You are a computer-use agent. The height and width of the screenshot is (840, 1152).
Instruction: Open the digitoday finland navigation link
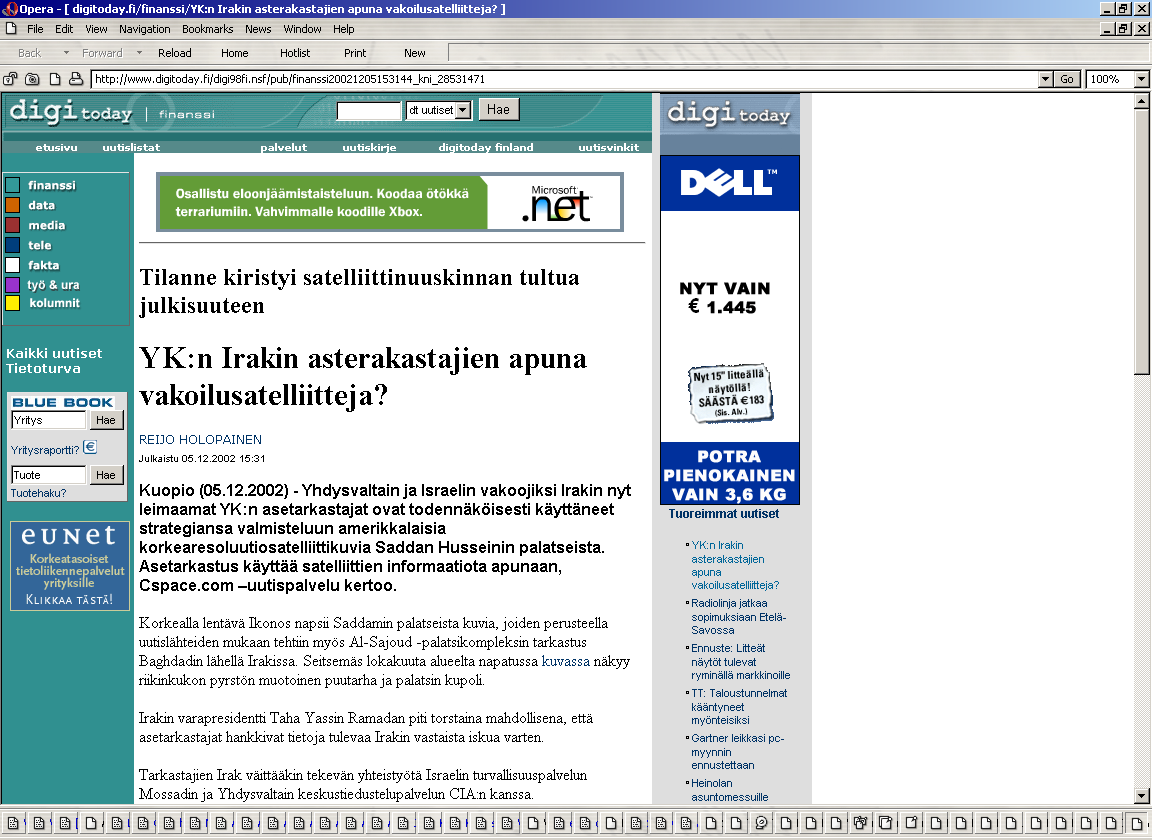pos(486,147)
